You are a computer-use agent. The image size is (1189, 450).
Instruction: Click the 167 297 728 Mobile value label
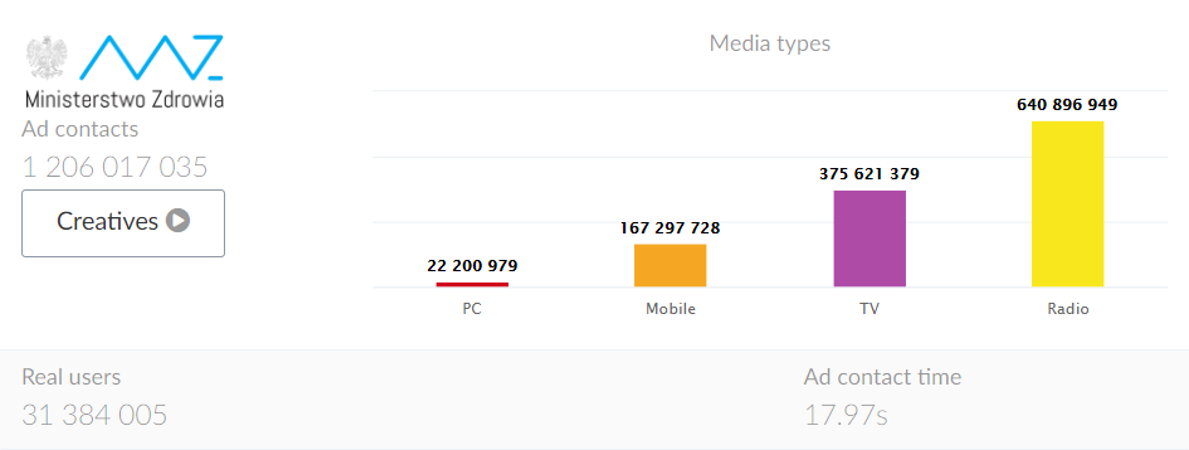(670, 228)
